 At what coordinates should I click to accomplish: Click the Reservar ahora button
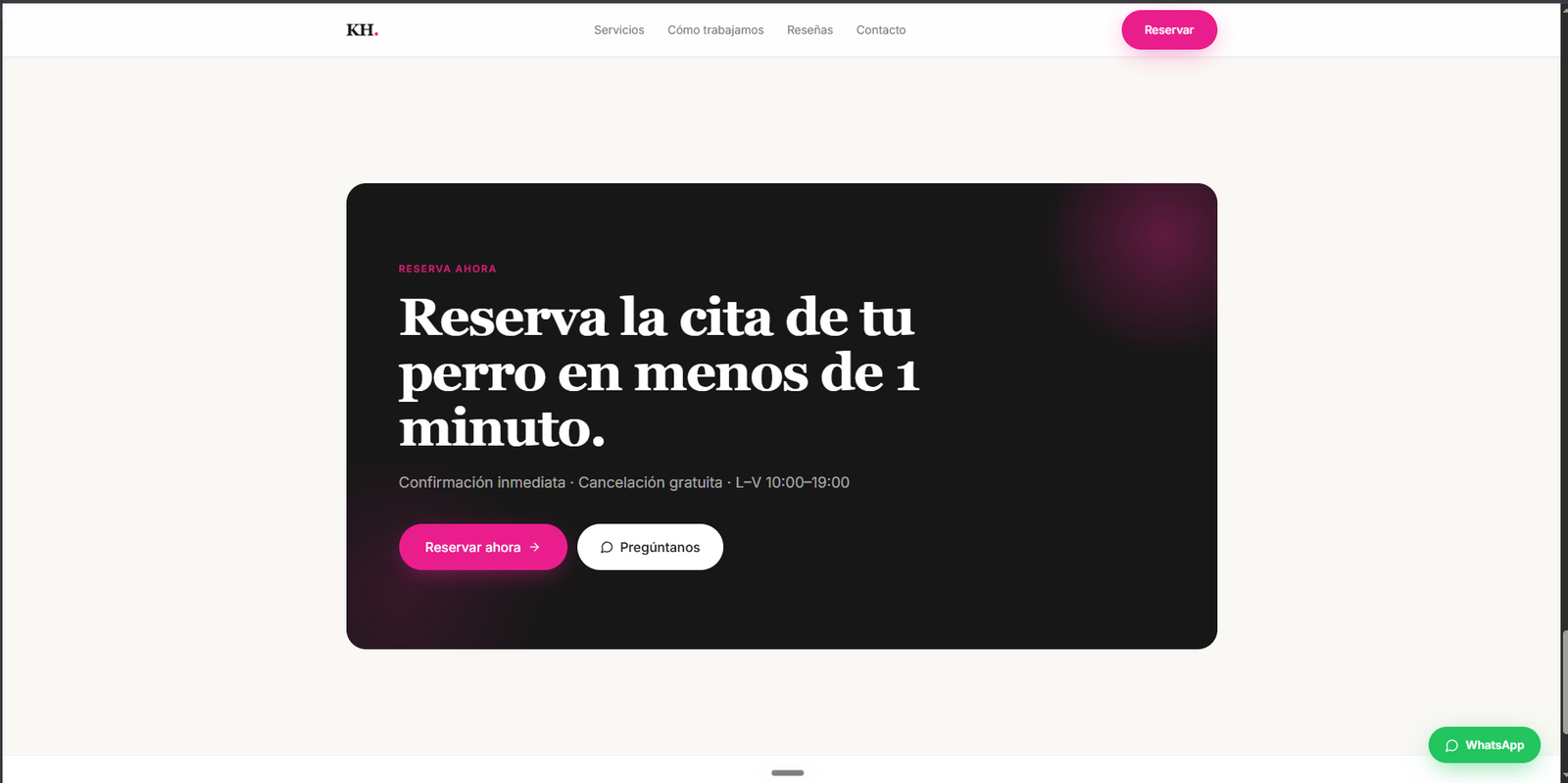pyautogui.click(x=483, y=547)
